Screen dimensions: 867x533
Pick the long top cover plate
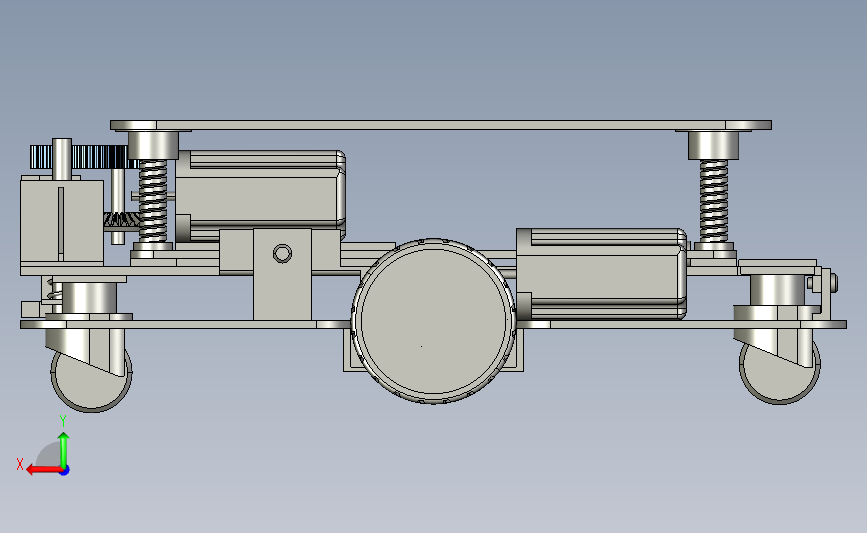tap(441, 126)
